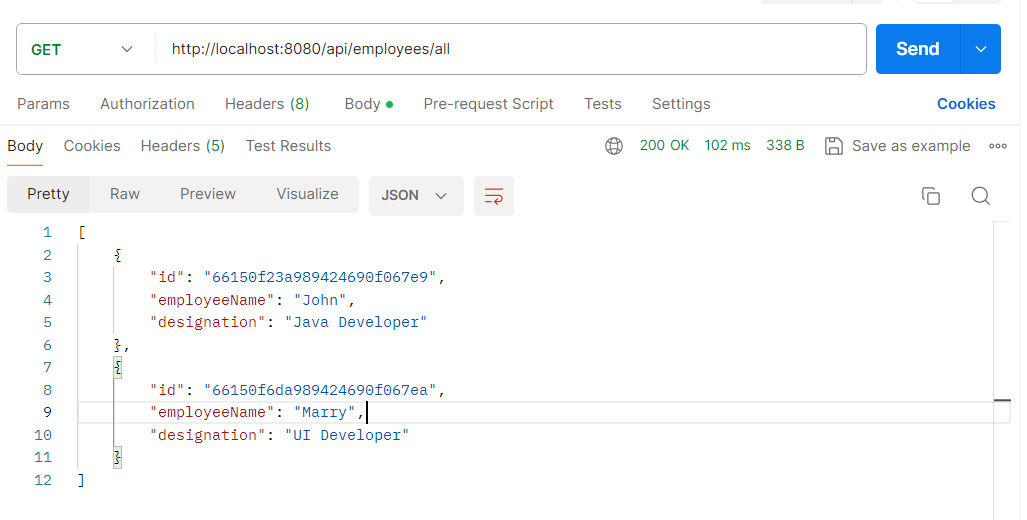Open the JSON format dropdown
The height and width of the screenshot is (520, 1027).
[415, 196]
